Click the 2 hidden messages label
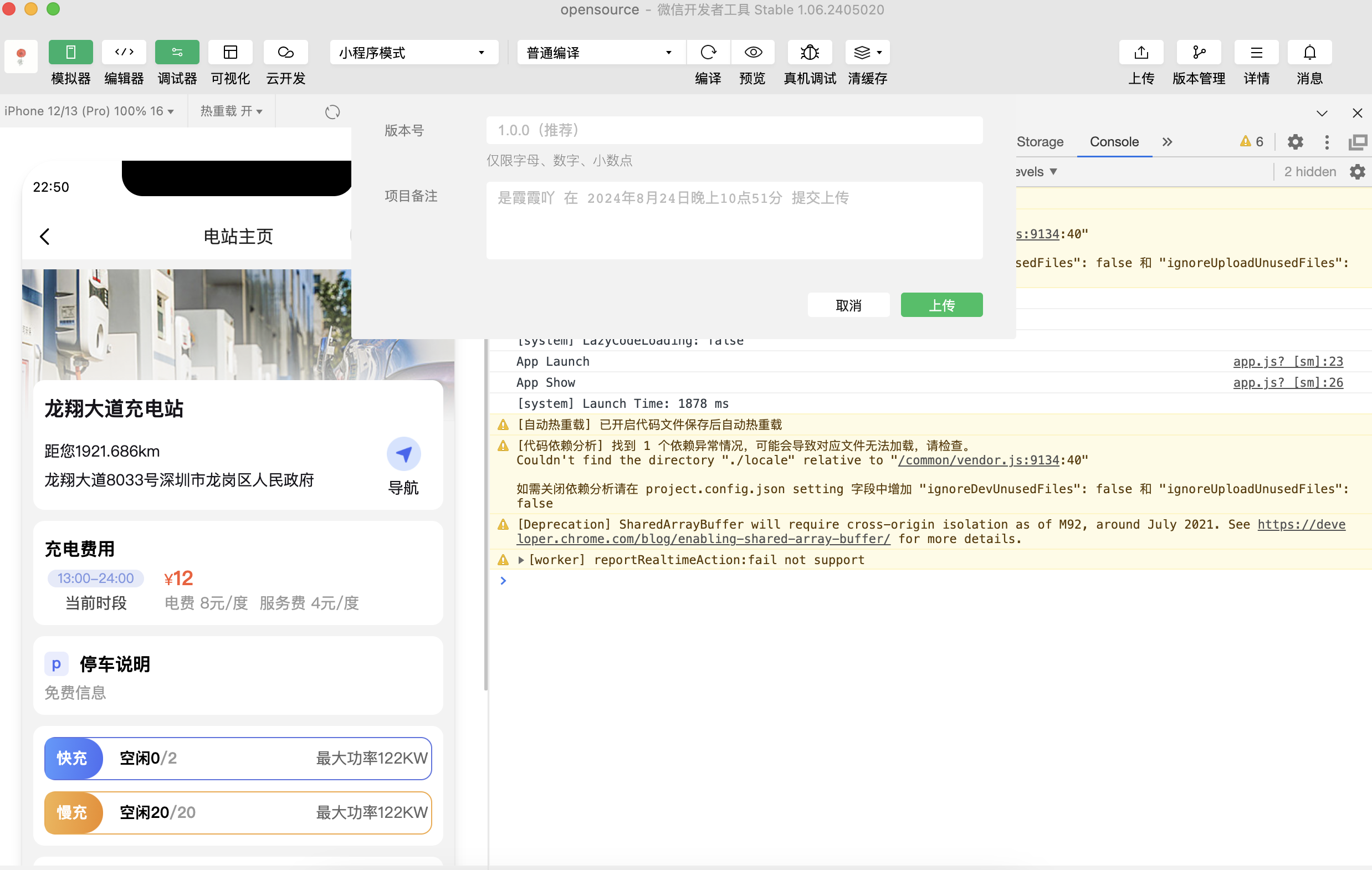1372x870 pixels. click(x=1309, y=171)
